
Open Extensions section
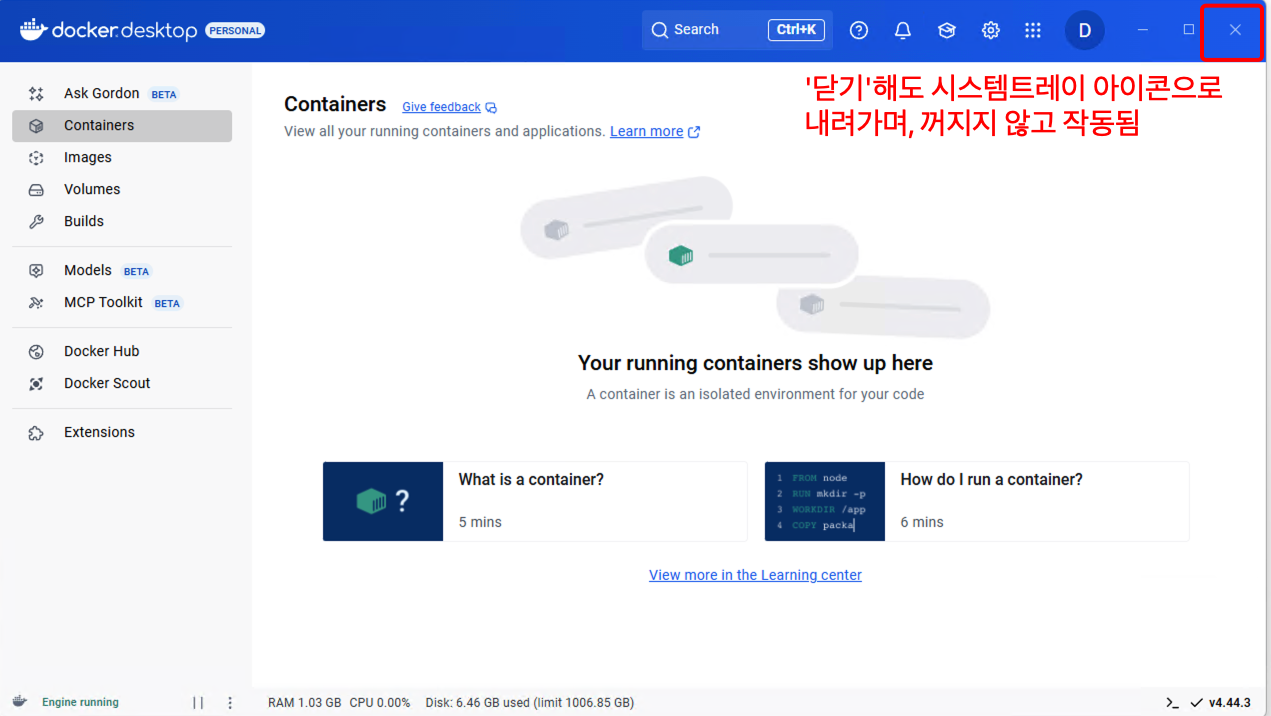click(x=122, y=432)
